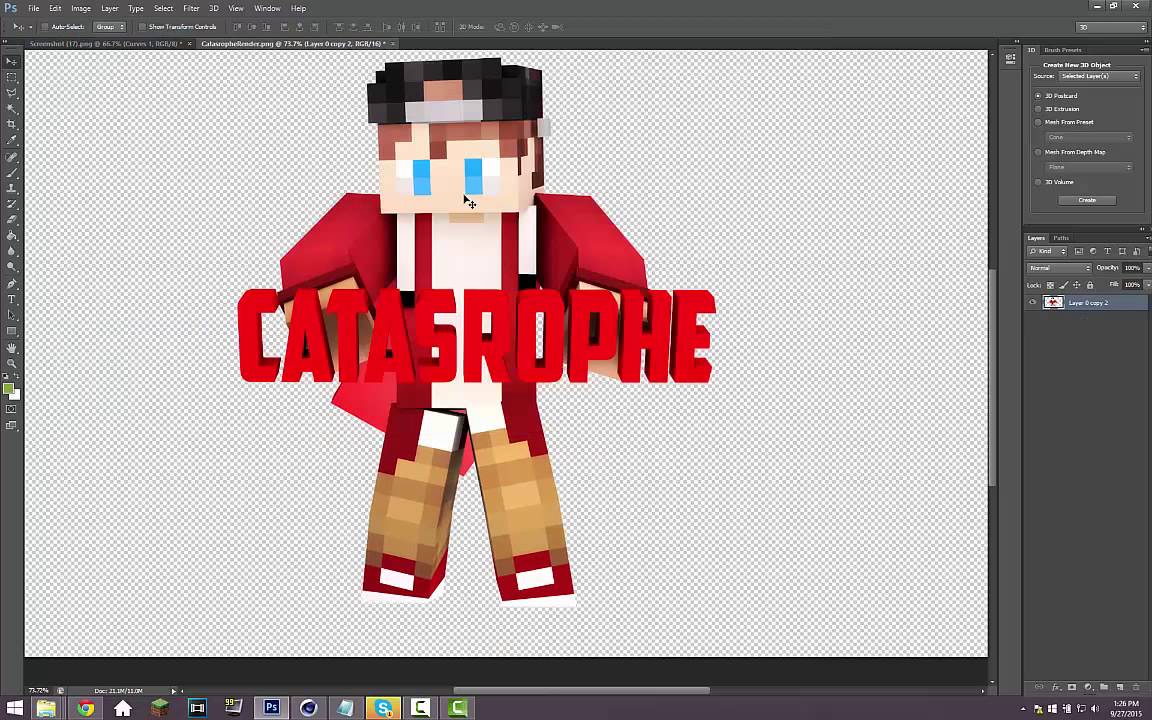The image size is (1152, 720).
Task: Select the Move tool in the toolbox
Action: pos(12,62)
